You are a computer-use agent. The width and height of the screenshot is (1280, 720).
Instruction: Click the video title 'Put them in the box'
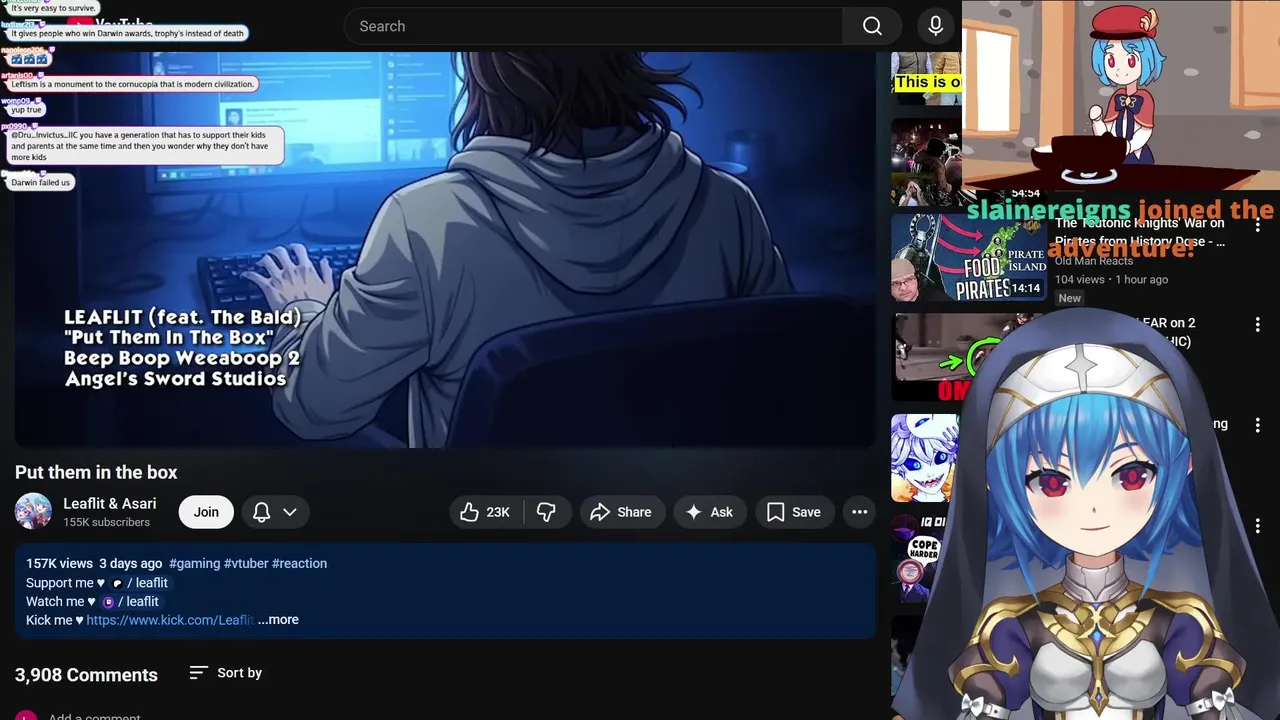[96, 472]
